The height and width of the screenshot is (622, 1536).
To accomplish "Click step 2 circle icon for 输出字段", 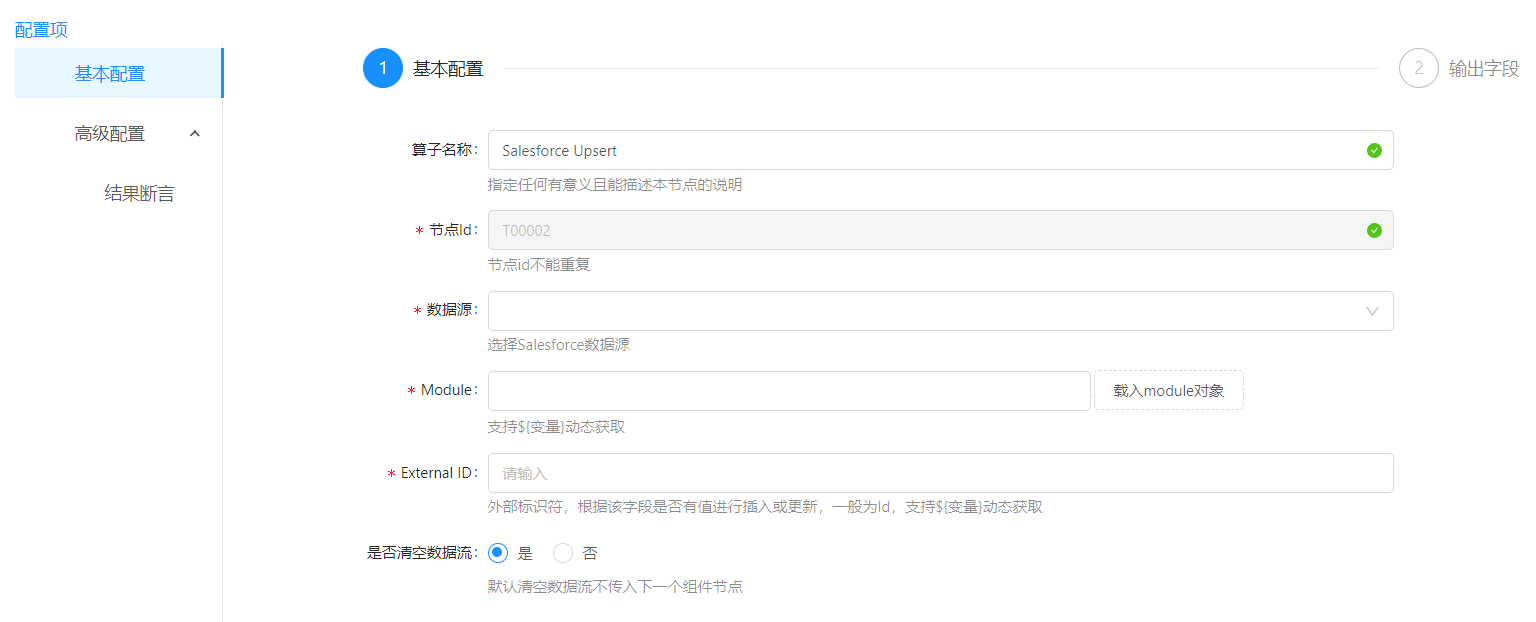I will [x=1418, y=69].
